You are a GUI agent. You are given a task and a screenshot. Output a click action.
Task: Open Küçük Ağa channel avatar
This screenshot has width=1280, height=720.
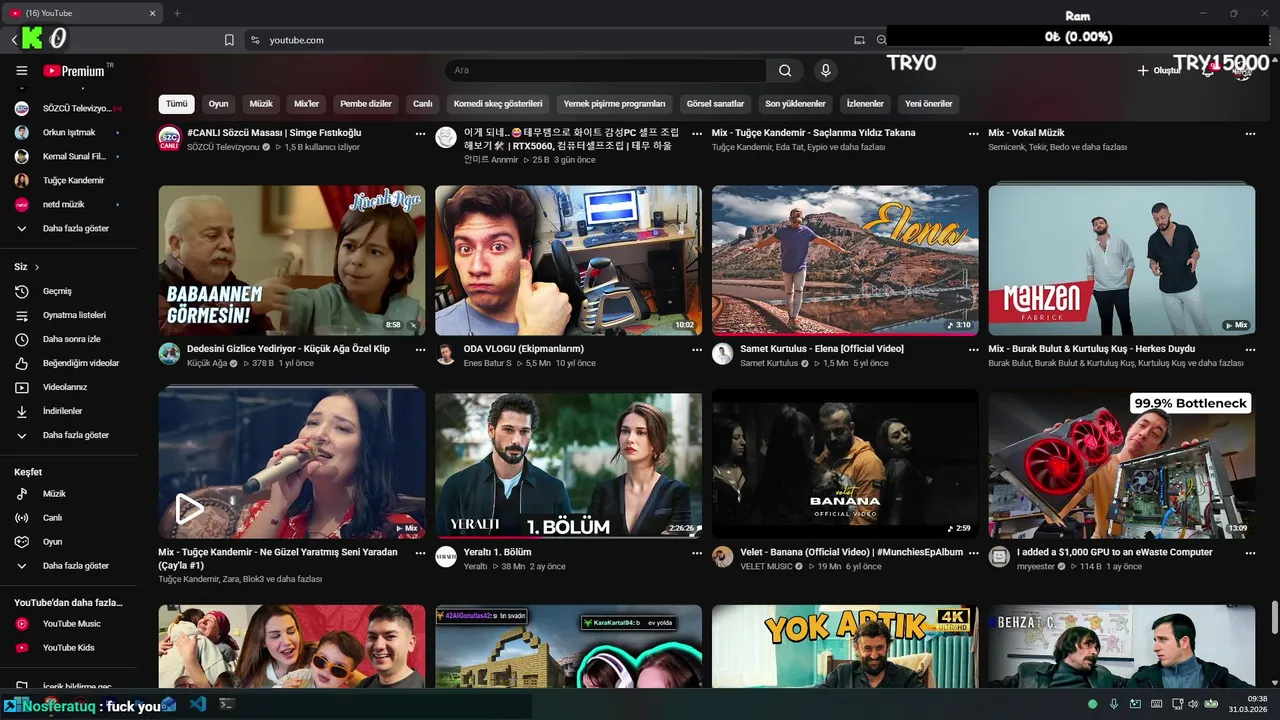(x=169, y=354)
